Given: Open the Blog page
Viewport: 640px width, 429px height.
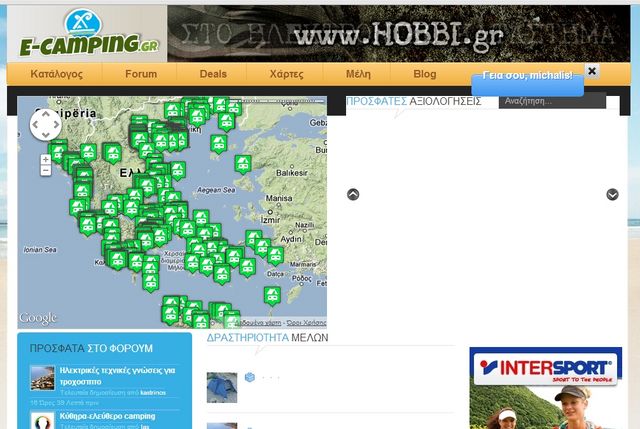Looking at the screenshot, I should [425, 74].
